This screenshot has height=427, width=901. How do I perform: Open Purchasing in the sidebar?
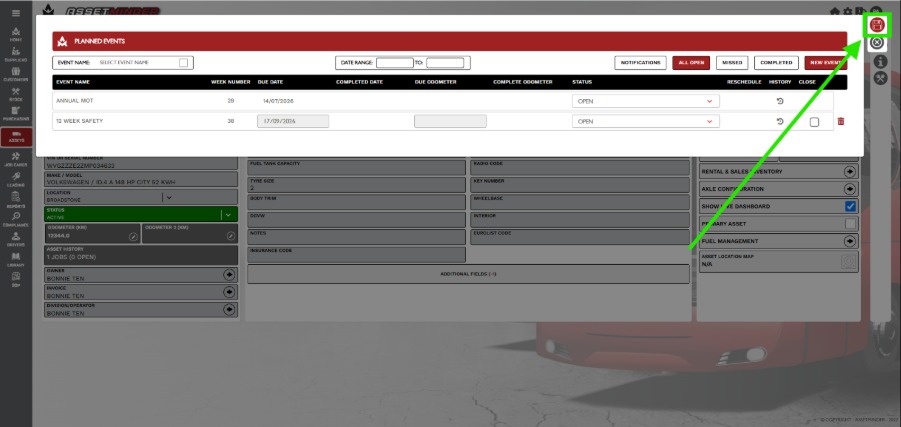[16, 114]
